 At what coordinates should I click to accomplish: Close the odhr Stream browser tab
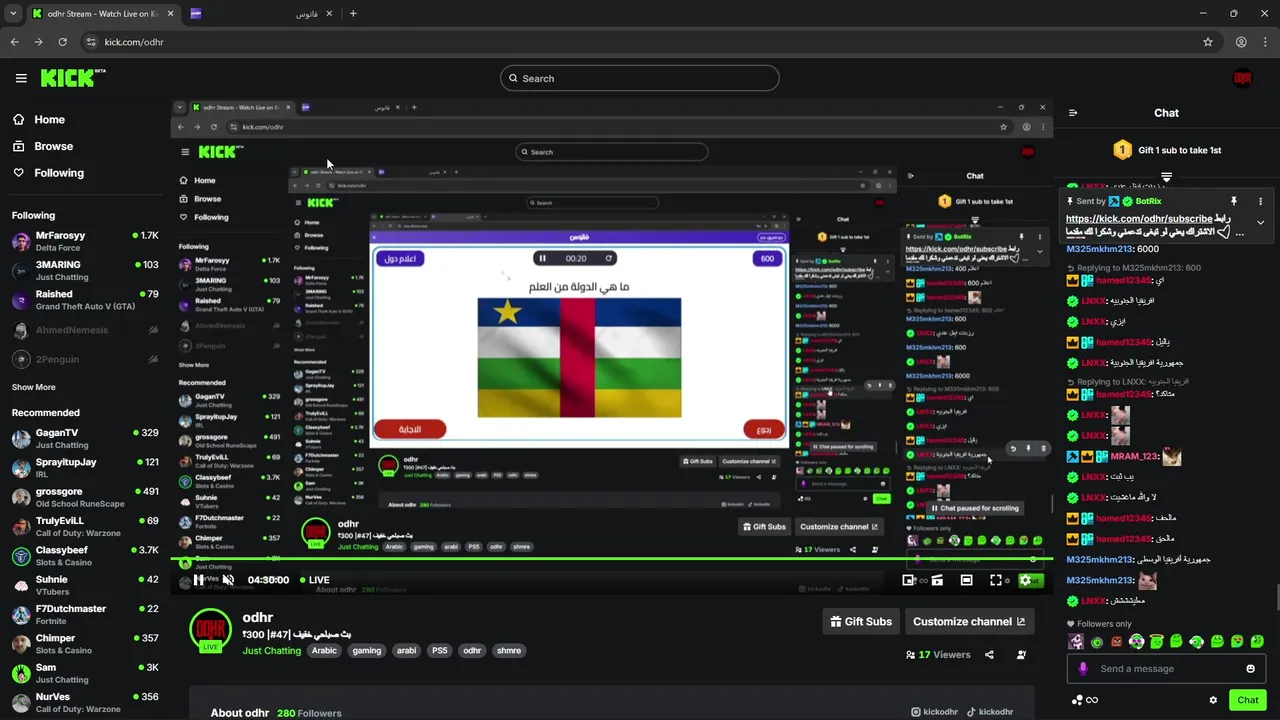[x=170, y=13]
